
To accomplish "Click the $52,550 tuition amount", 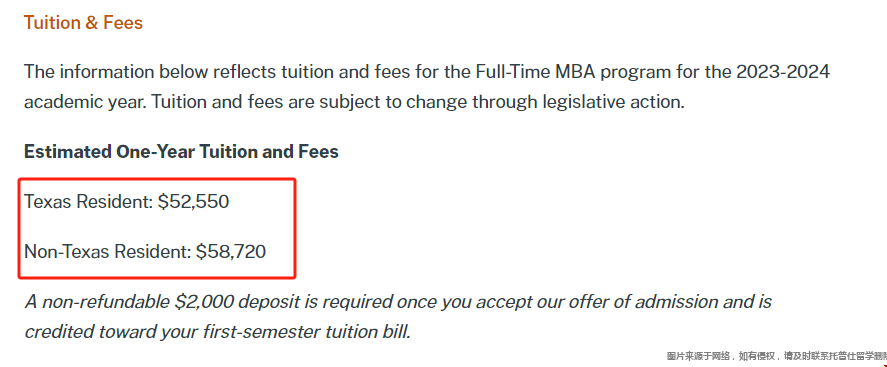I will [193, 202].
